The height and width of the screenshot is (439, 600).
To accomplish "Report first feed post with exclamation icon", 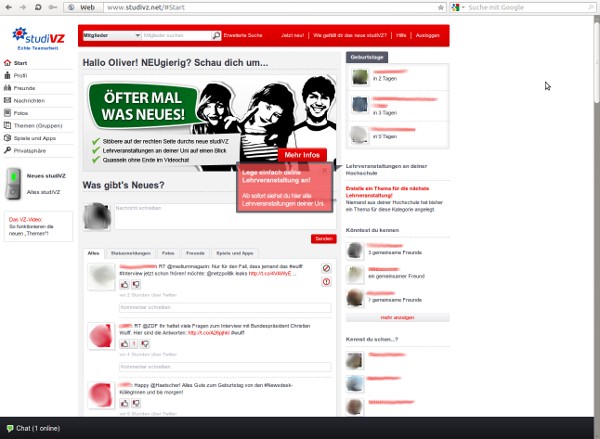I will (x=326, y=282).
